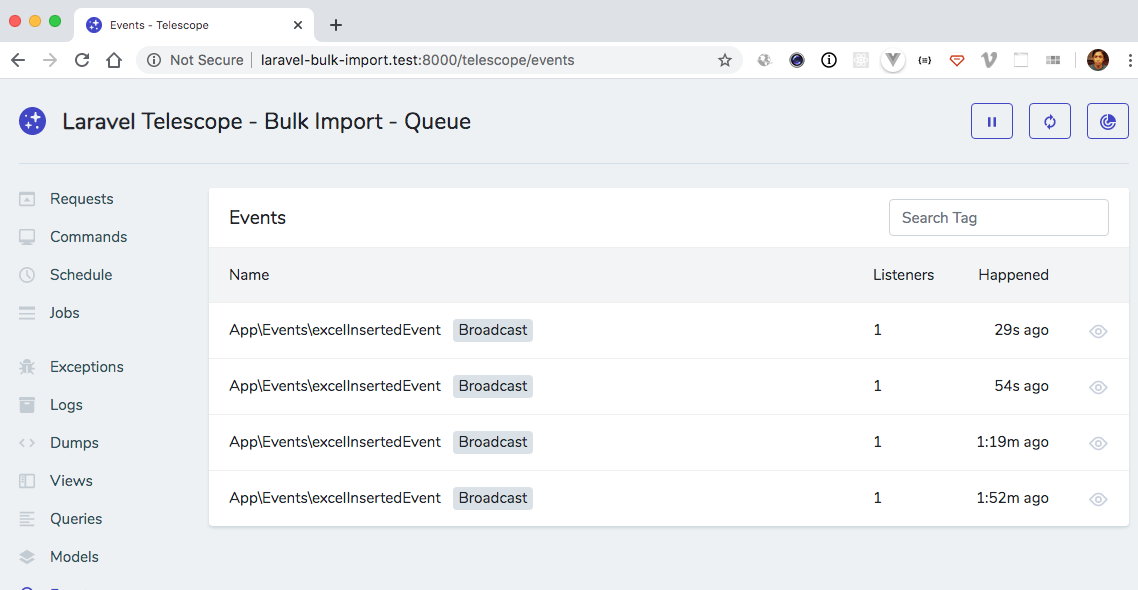Click the Models layers icon
1138x590 pixels.
point(27,557)
